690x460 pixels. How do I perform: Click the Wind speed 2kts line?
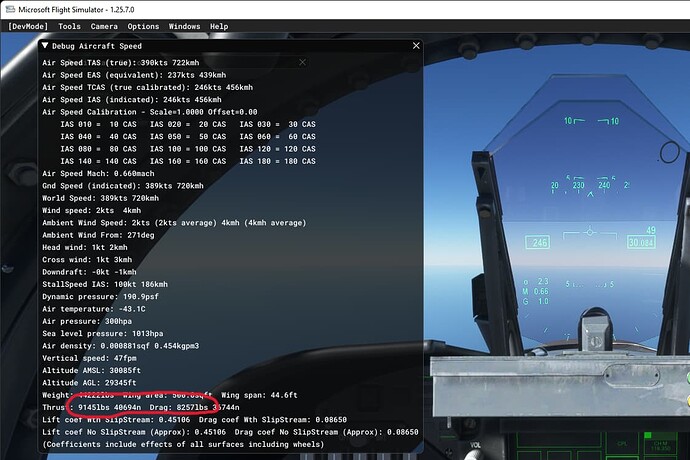click(92, 210)
